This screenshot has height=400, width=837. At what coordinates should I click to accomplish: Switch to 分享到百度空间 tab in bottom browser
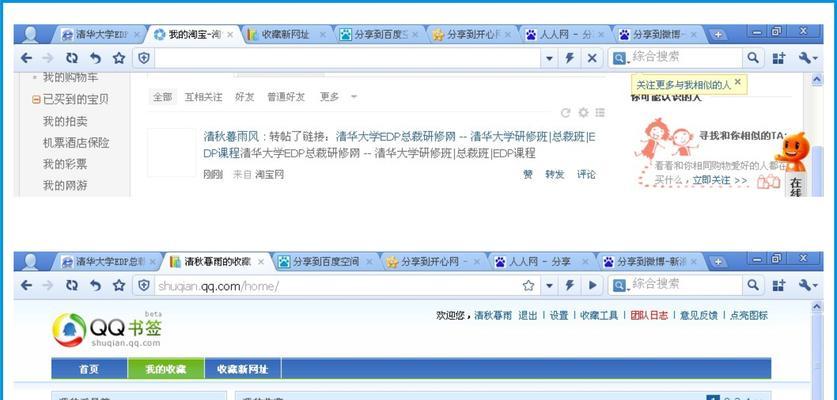[x=327, y=262]
